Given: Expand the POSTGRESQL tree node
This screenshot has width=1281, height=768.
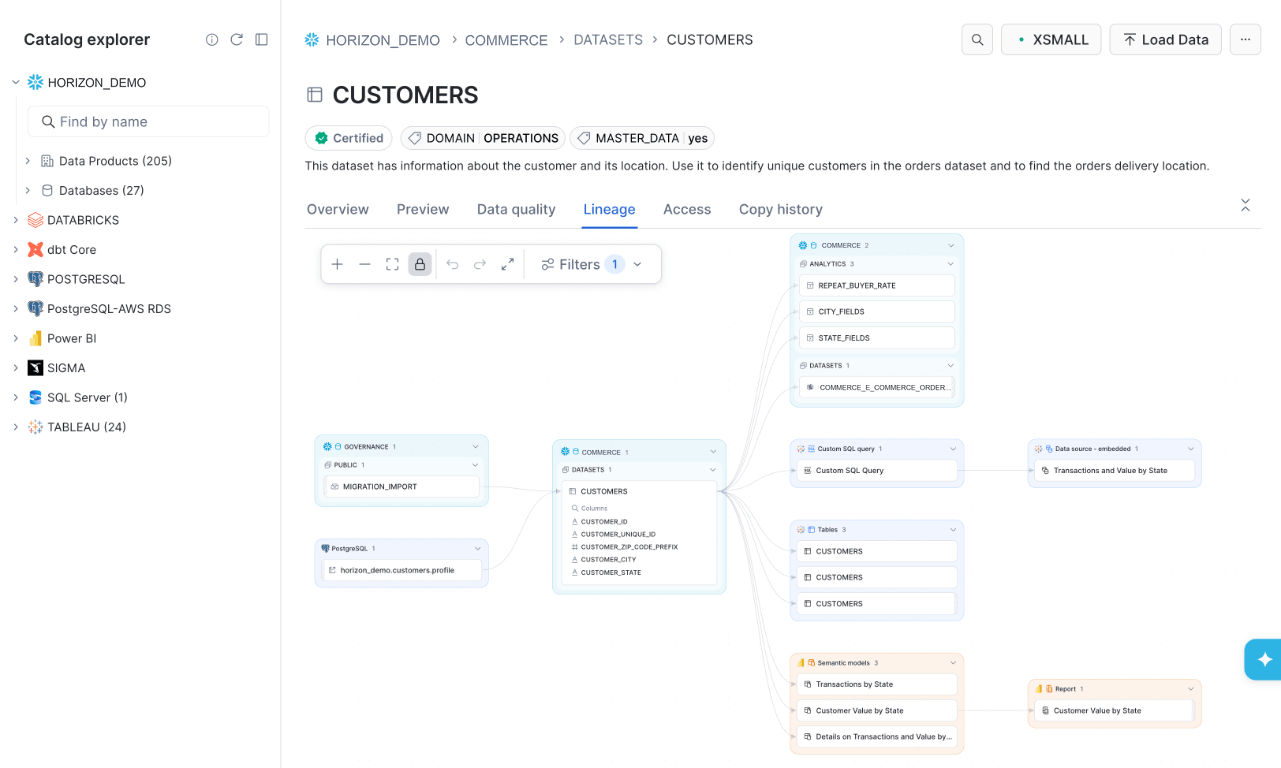Looking at the screenshot, I should pos(16,279).
